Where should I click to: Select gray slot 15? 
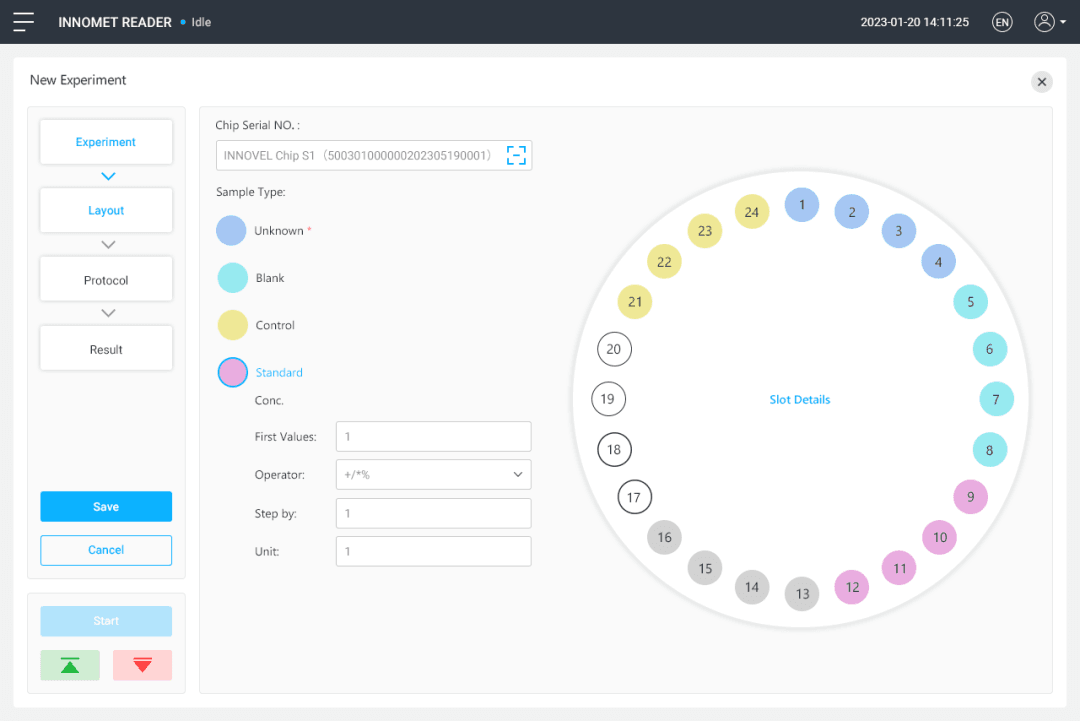pyautogui.click(x=705, y=568)
